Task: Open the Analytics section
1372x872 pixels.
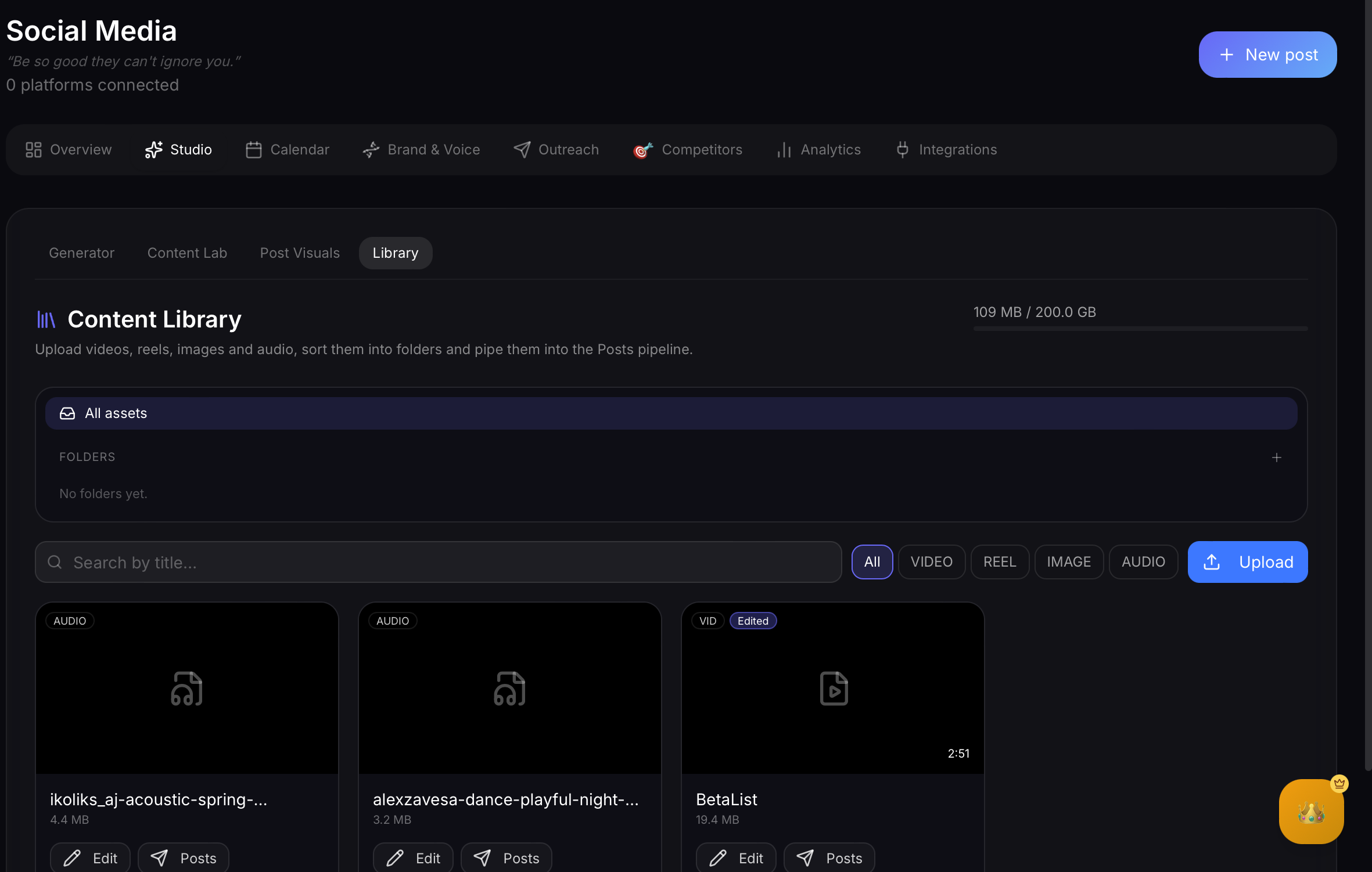Action: tap(819, 150)
